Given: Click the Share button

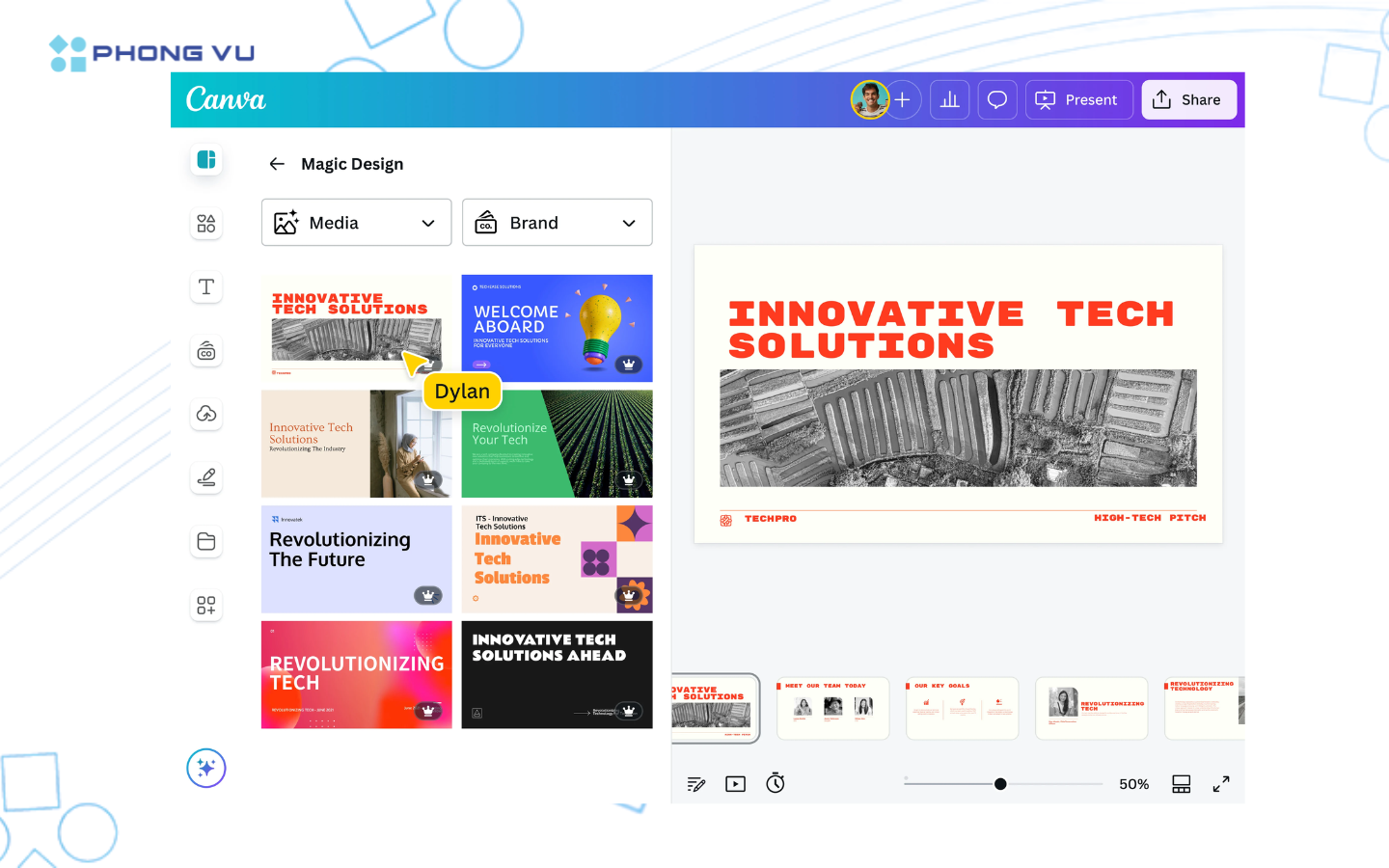Looking at the screenshot, I should [x=1188, y=100].
